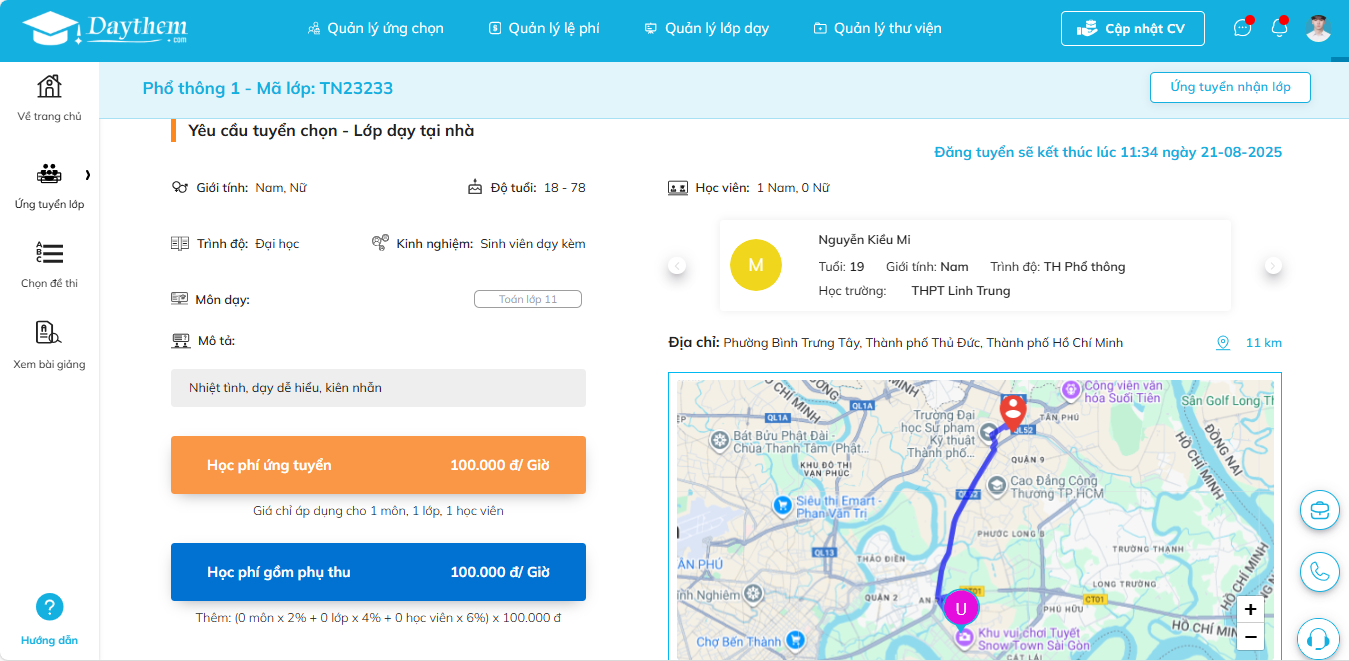
Task: Open Chọn đề thi sidebar icon
Action: pyautogui.click(x=49, y=253)
